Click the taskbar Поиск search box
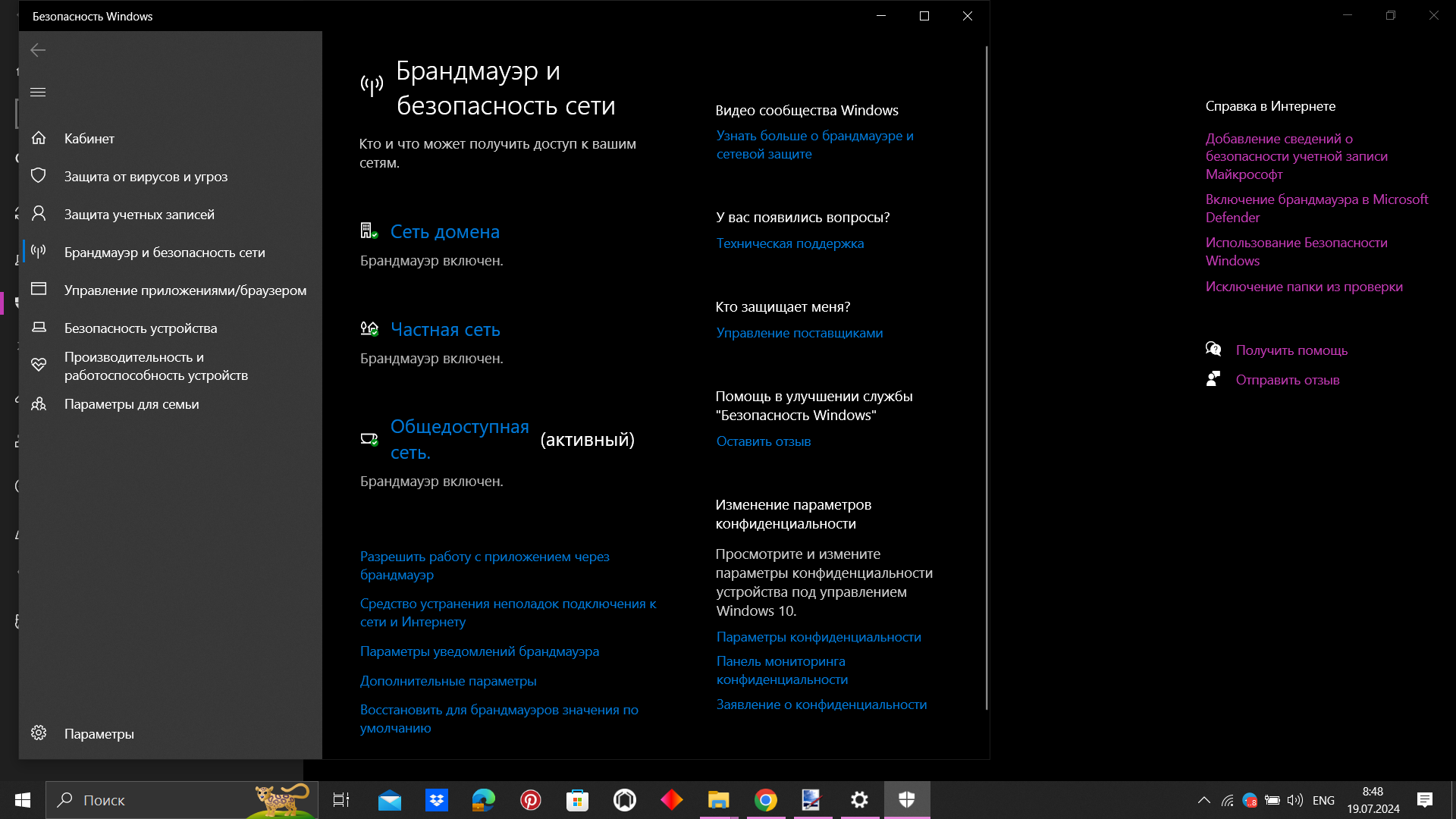The height and width of the screenshot is (819, 1456). click(x=182, y=800)
